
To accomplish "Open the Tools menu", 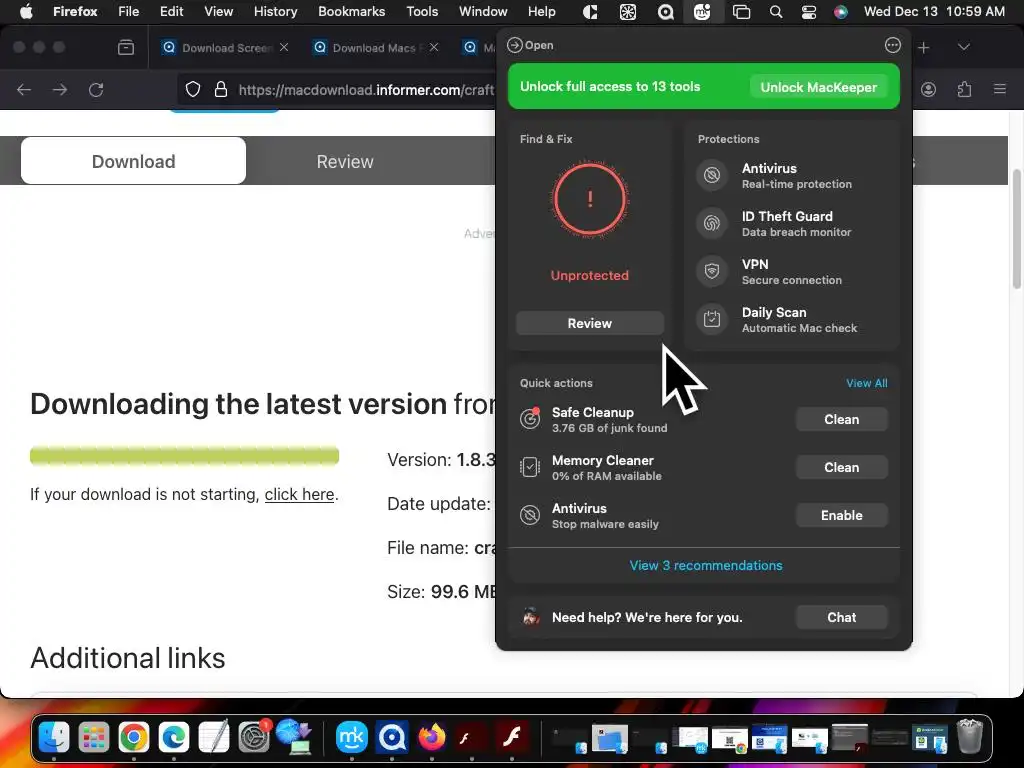I will (x=422, y=12).
